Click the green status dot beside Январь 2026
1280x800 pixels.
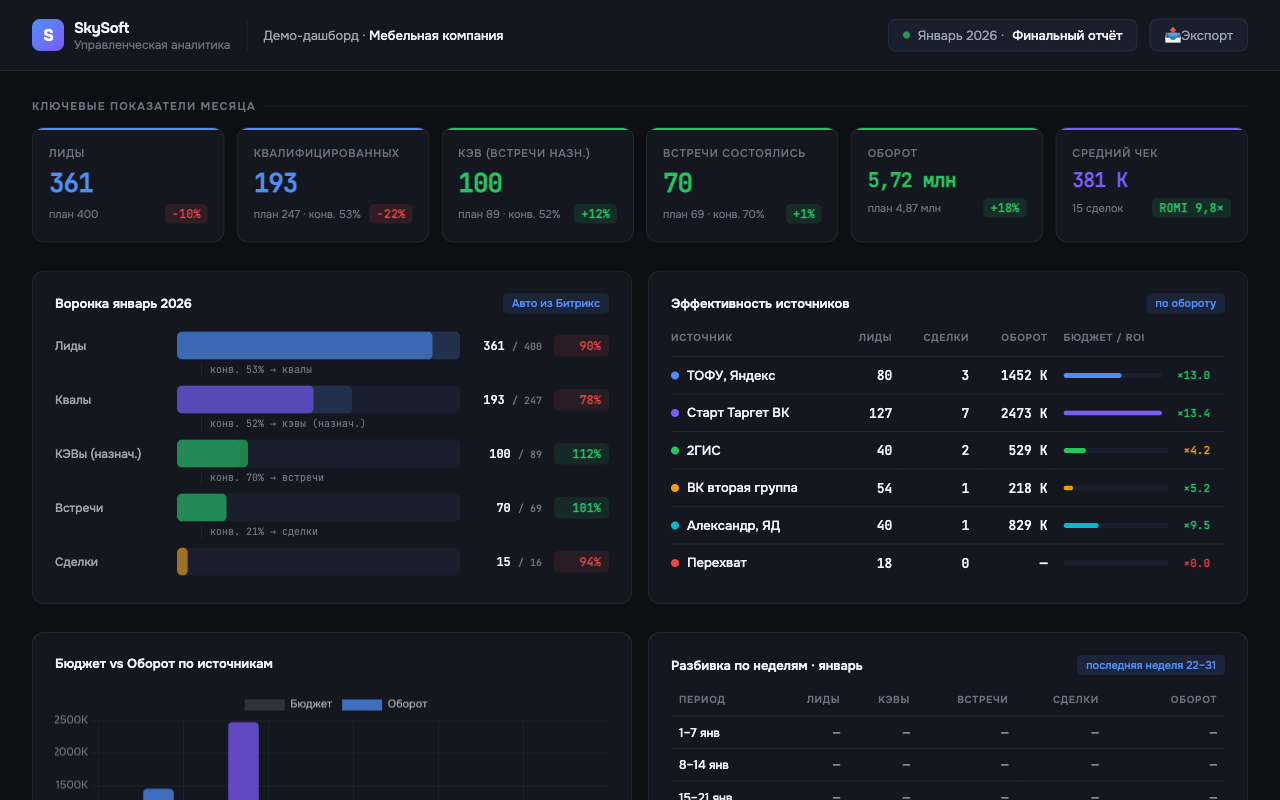click(x=906, y=35)
